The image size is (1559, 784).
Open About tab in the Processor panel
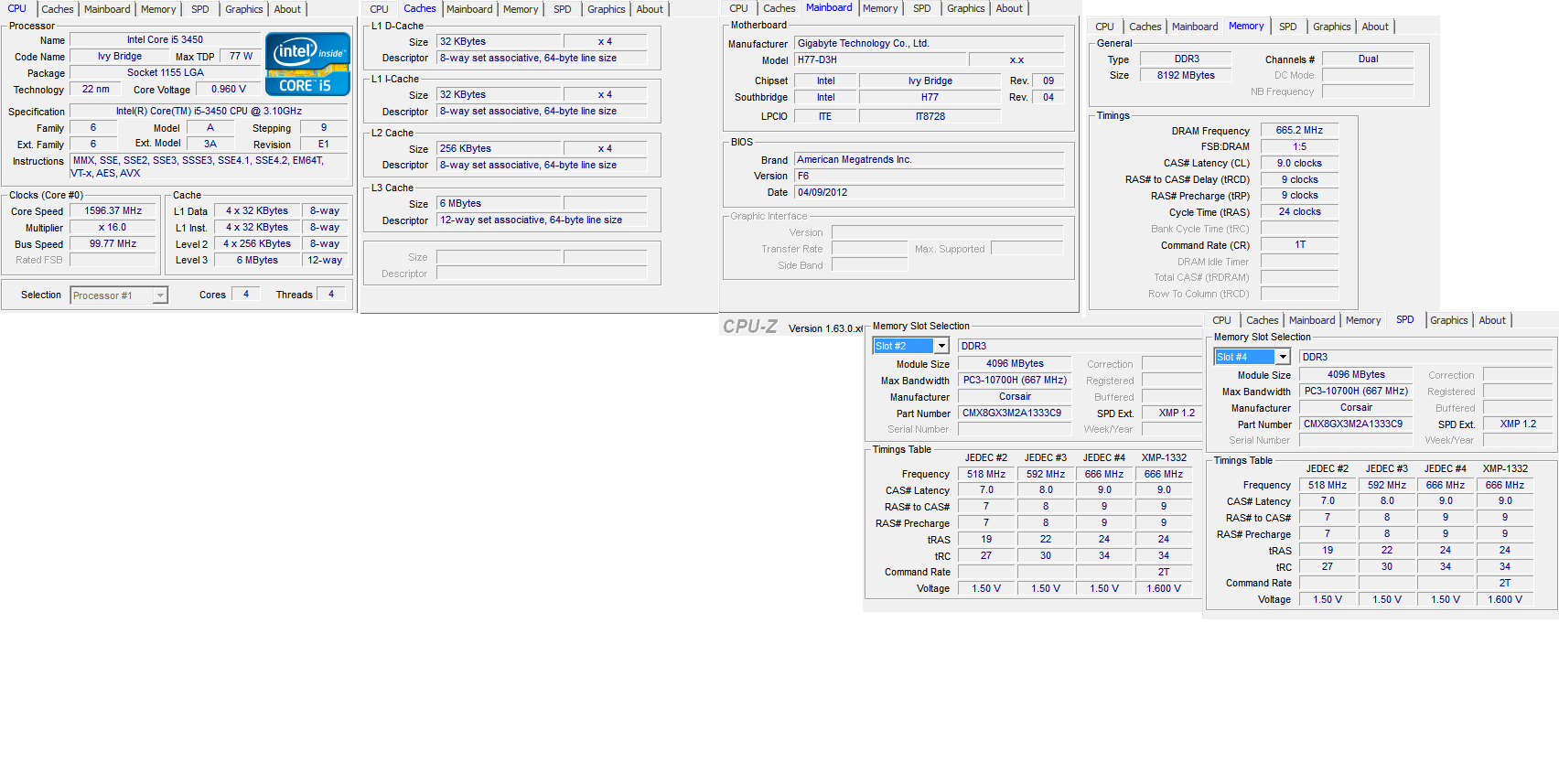[x=287, y=9]
